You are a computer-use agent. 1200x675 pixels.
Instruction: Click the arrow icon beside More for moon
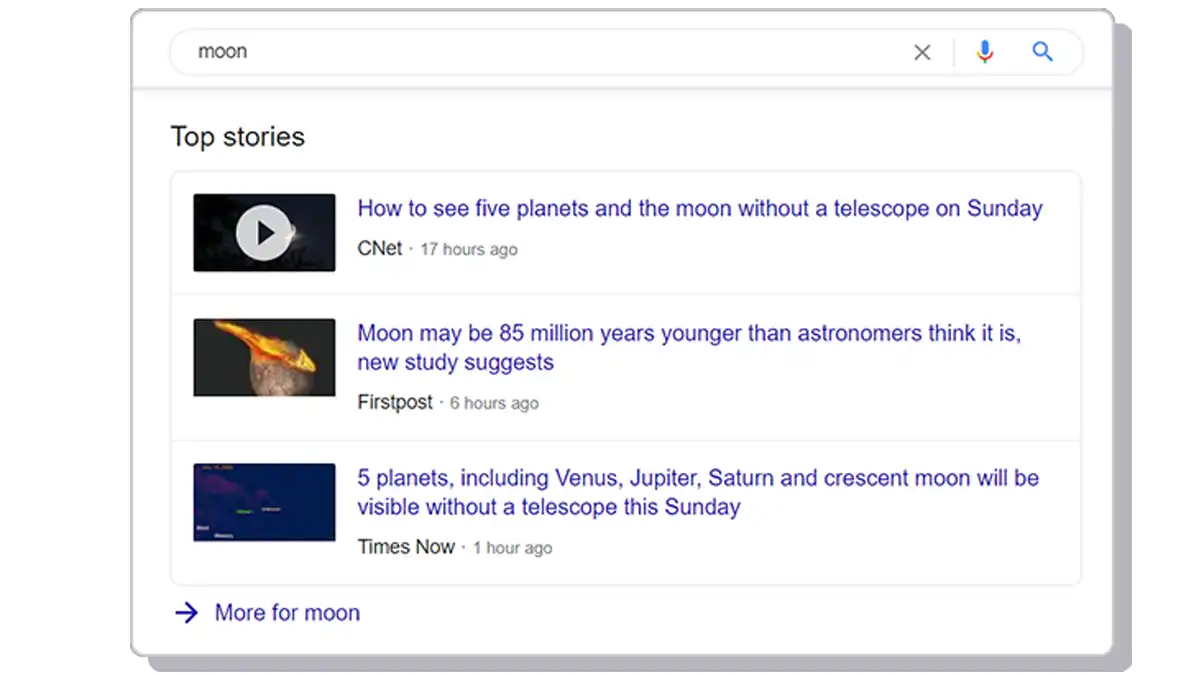pos(187,613)
